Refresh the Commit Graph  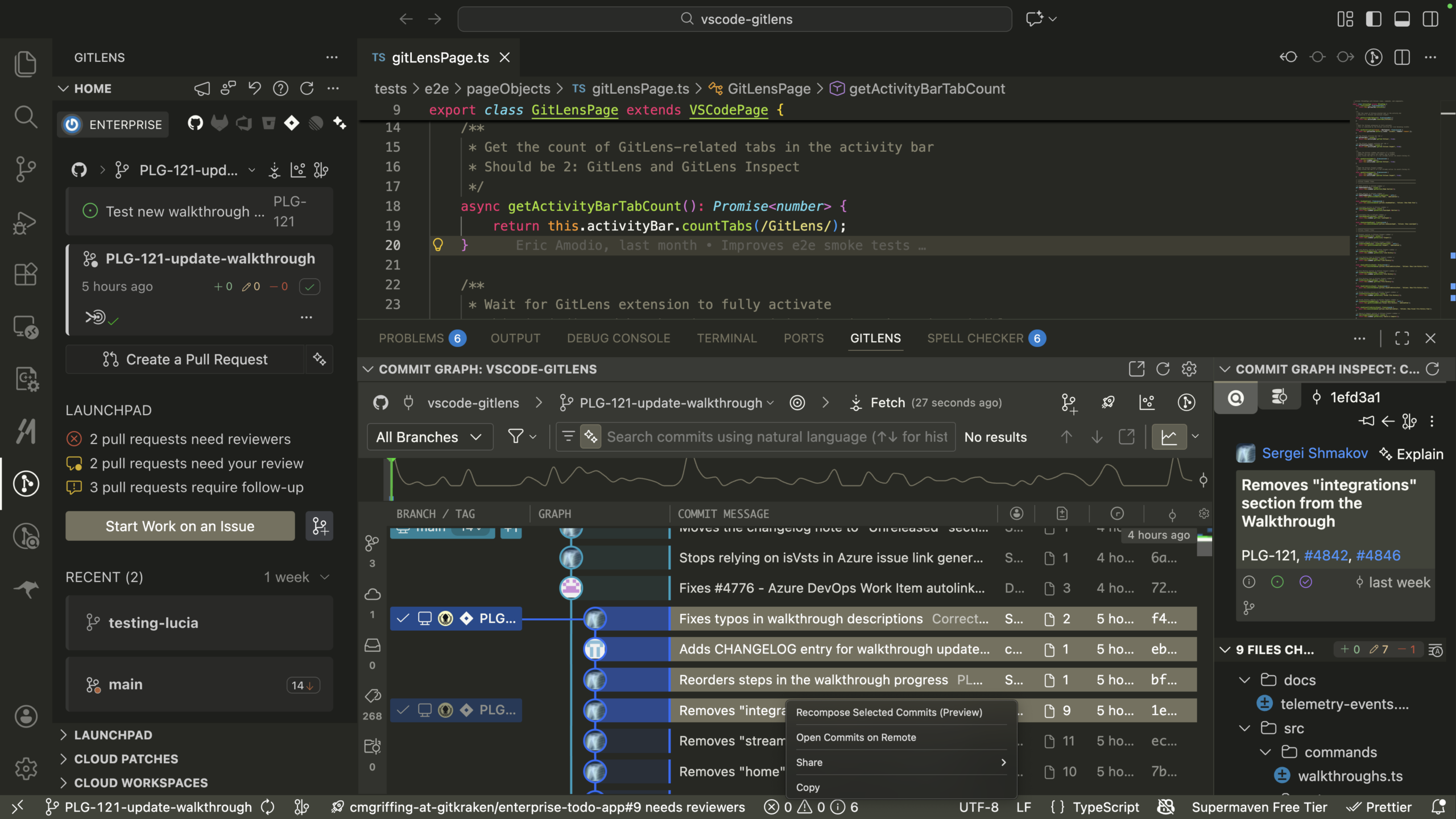1163,369
